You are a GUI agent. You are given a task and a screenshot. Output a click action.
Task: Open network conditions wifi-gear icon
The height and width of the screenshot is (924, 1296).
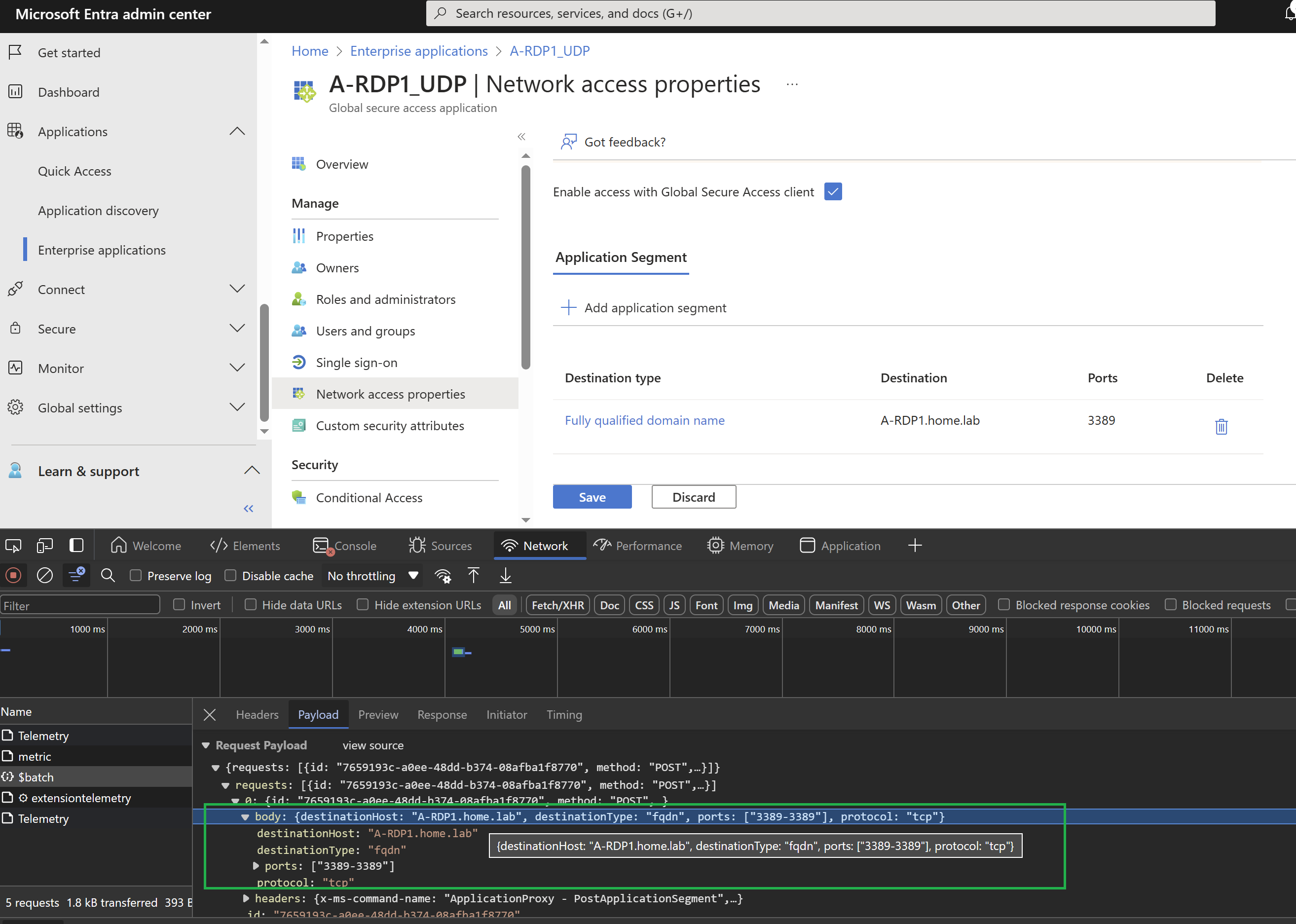point(443,576)
